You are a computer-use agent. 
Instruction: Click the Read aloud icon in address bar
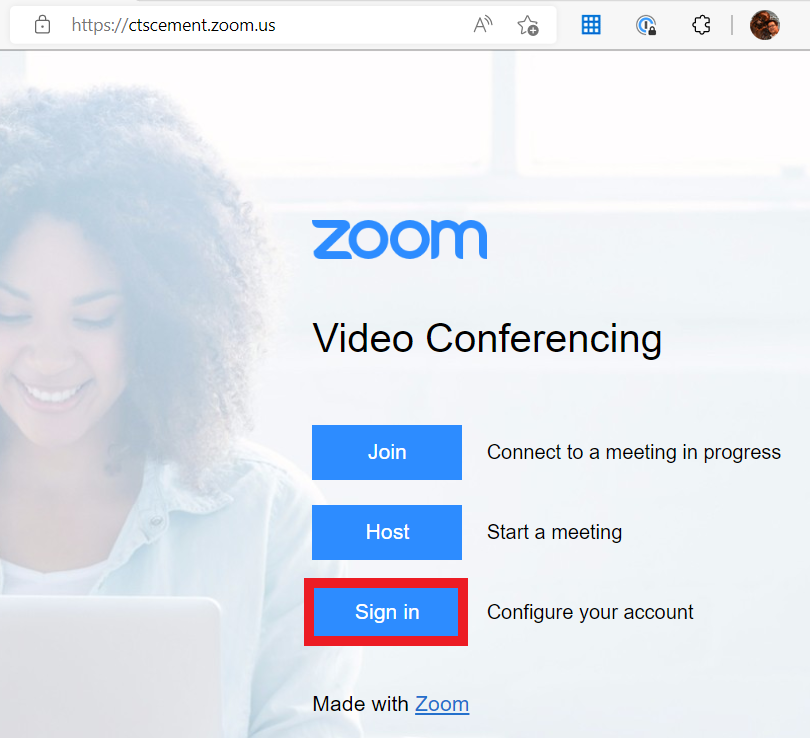click(482, 24)
